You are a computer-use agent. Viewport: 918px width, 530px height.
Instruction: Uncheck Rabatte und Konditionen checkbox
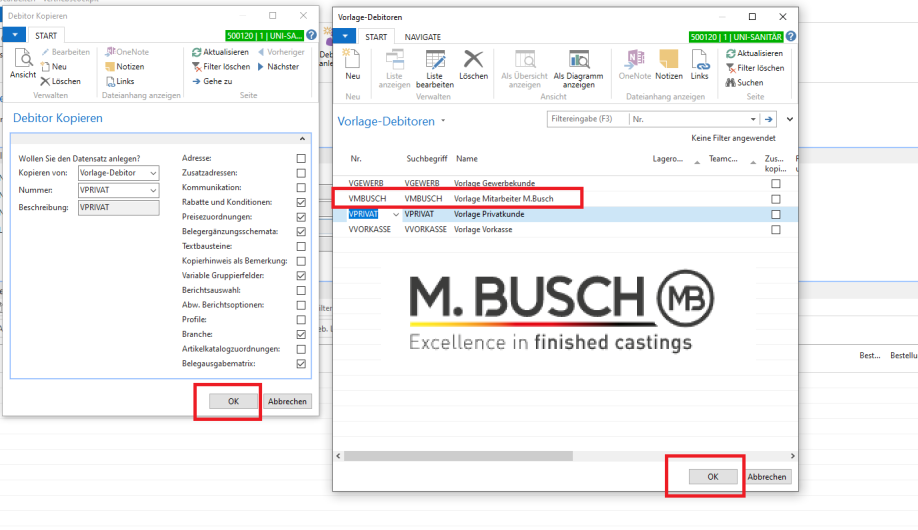click(x=301, y=202)
